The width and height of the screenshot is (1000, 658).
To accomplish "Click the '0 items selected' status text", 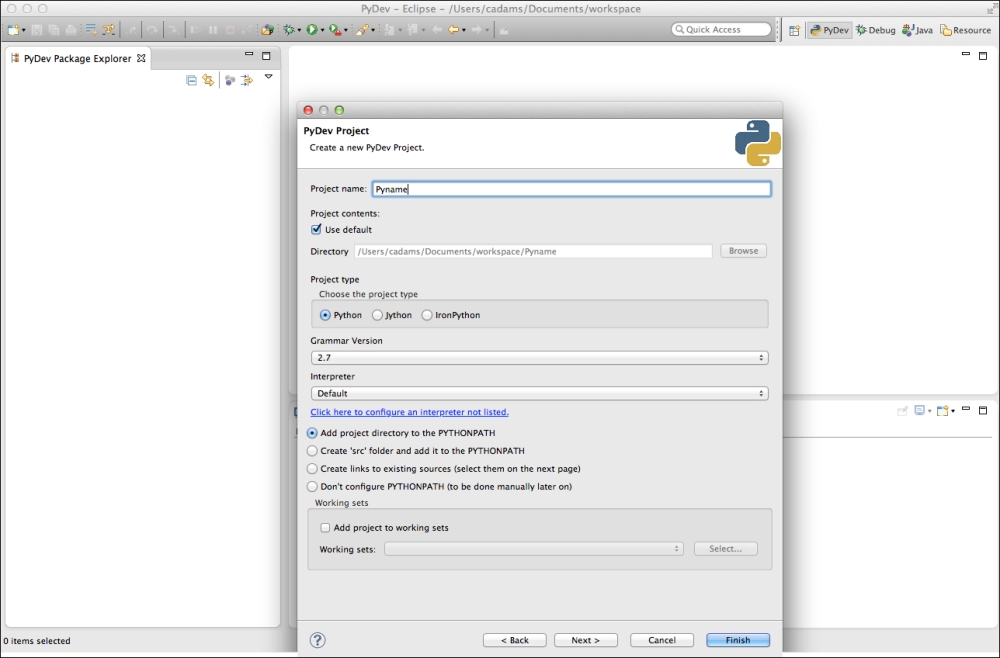I will pyautogui.click(x=37, y=641).
